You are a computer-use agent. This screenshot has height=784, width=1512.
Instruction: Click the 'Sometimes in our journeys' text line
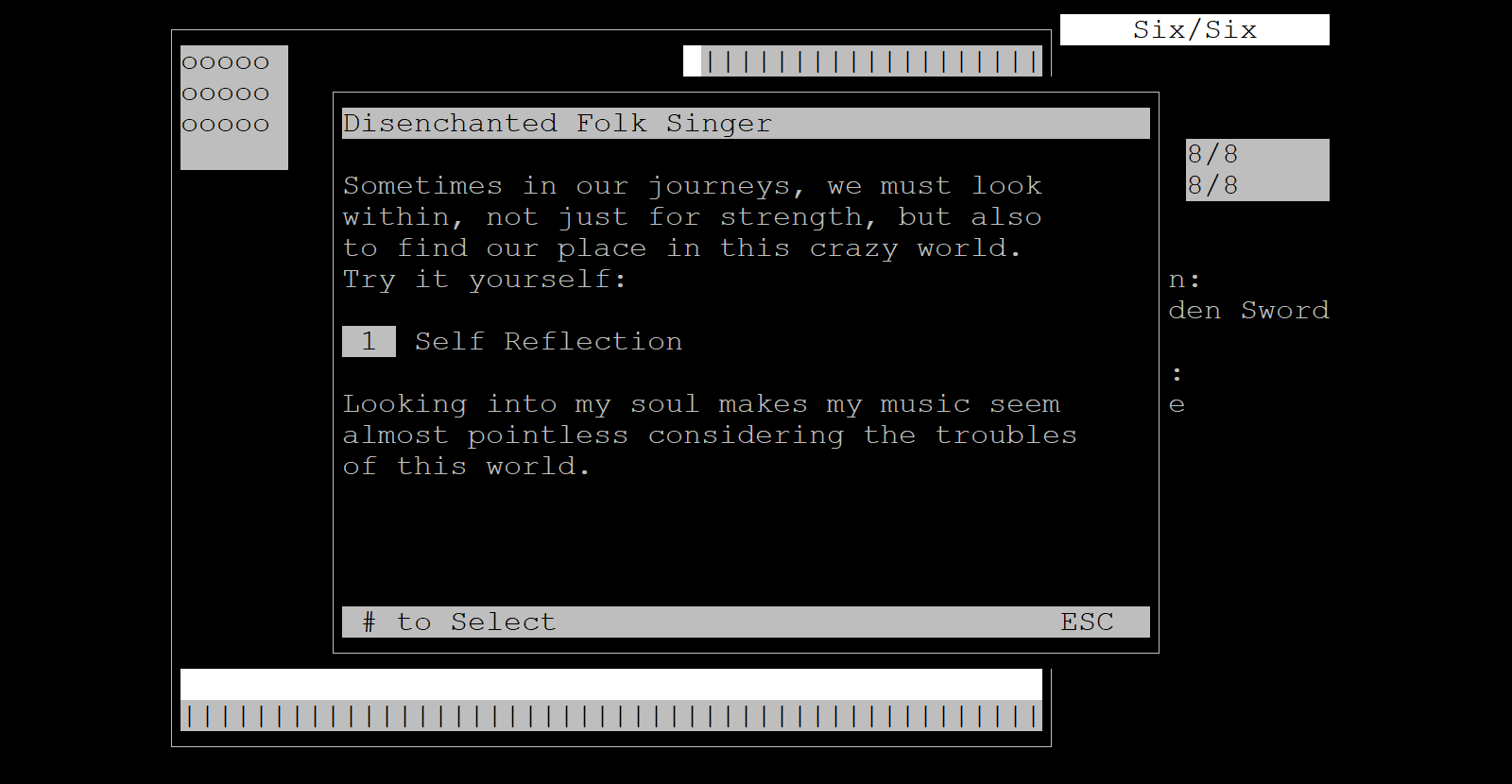(692, 185)
